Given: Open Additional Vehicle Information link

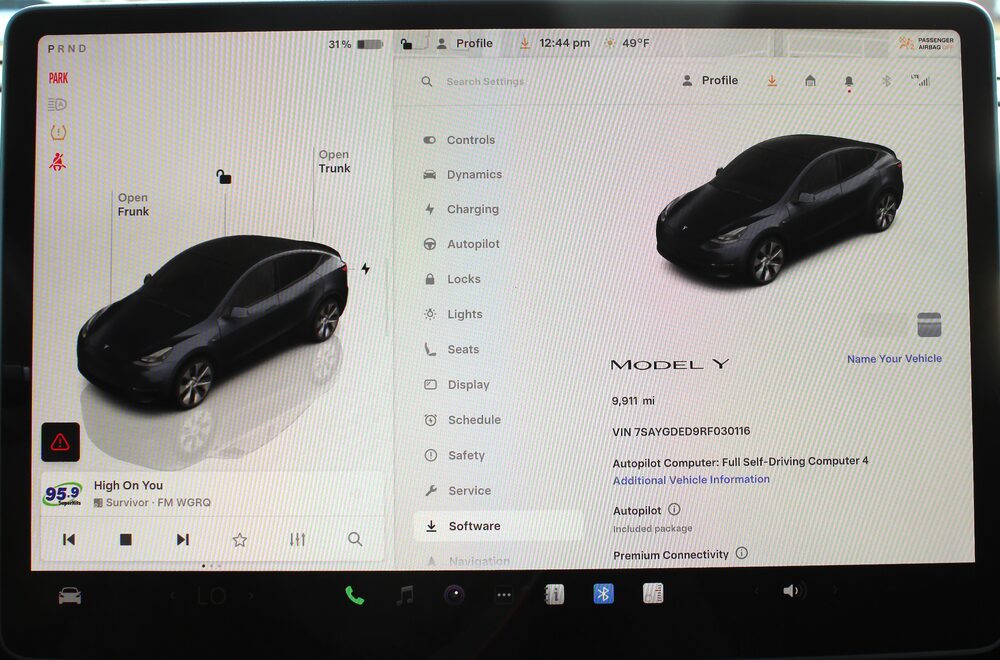Looking at the screenshot, I should tap(691, 480).
